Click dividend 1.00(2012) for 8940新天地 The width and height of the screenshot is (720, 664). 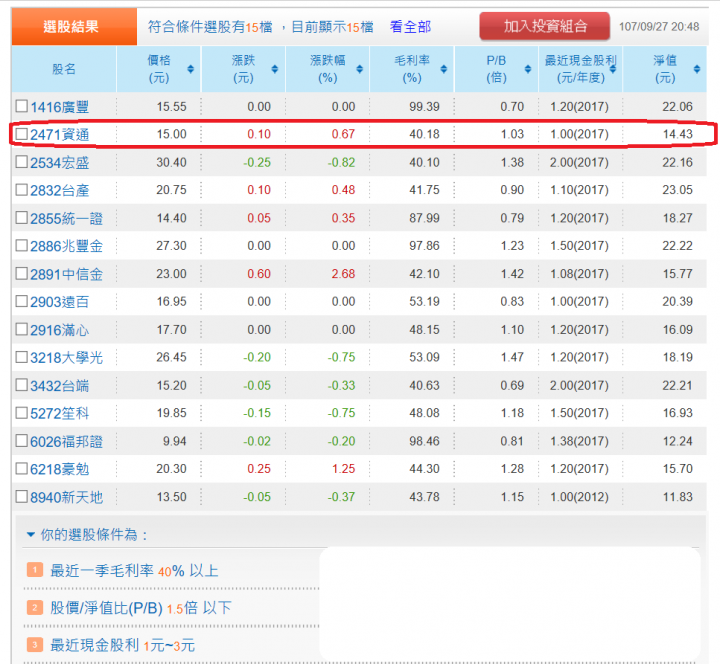pyautogui.click(x=579, y=497)
